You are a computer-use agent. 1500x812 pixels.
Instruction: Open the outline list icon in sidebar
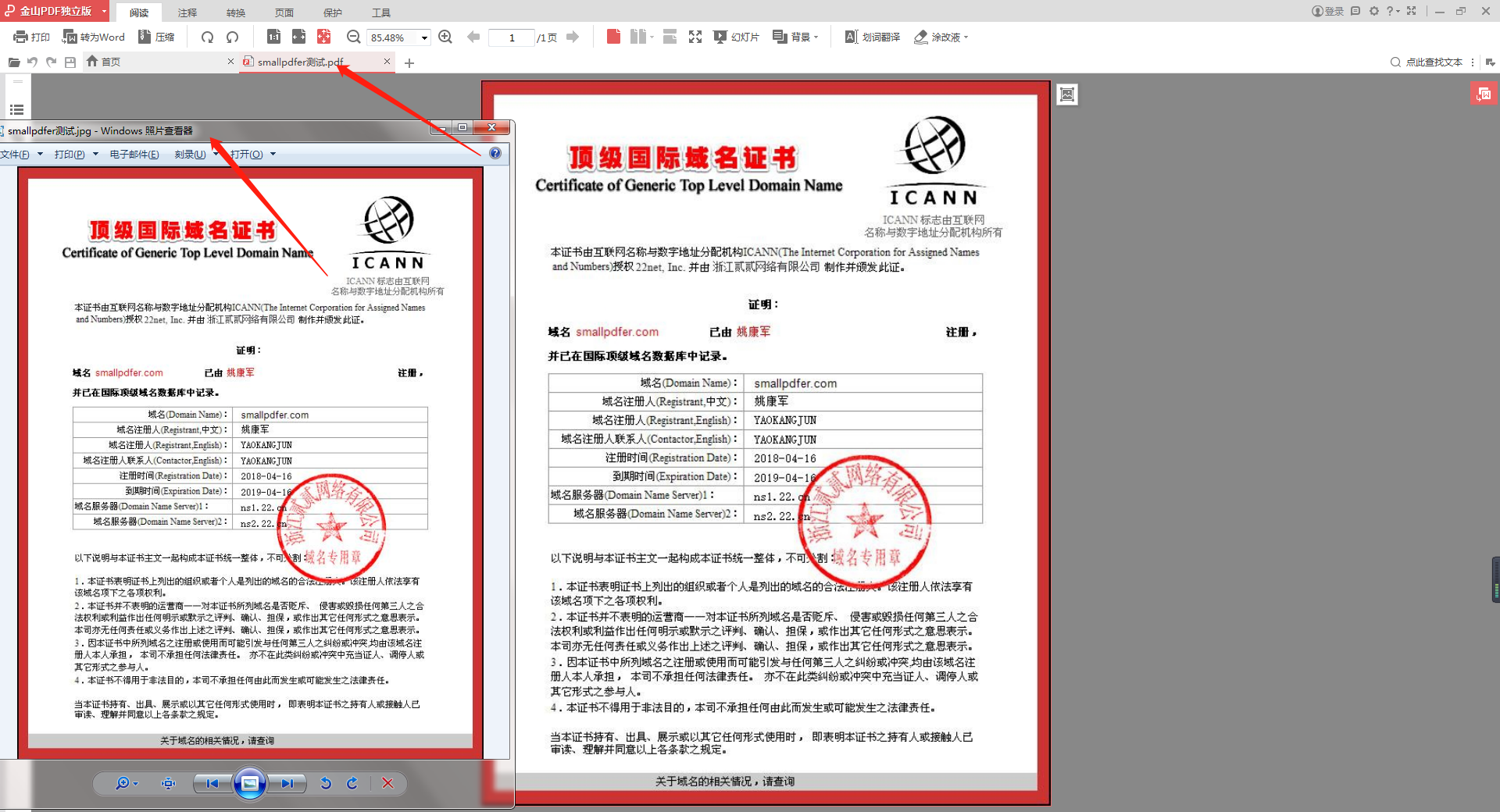[16, 109]
